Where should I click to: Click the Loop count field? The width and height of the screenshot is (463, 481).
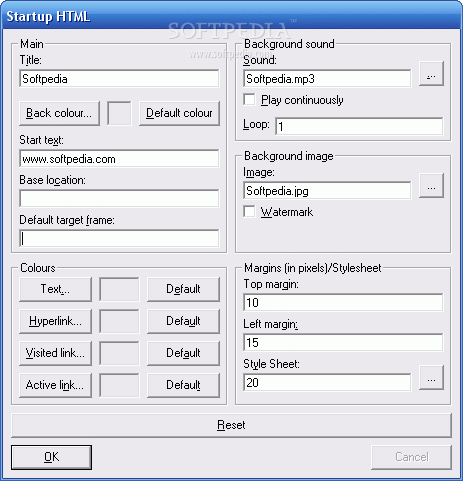[x=359, y=126]
